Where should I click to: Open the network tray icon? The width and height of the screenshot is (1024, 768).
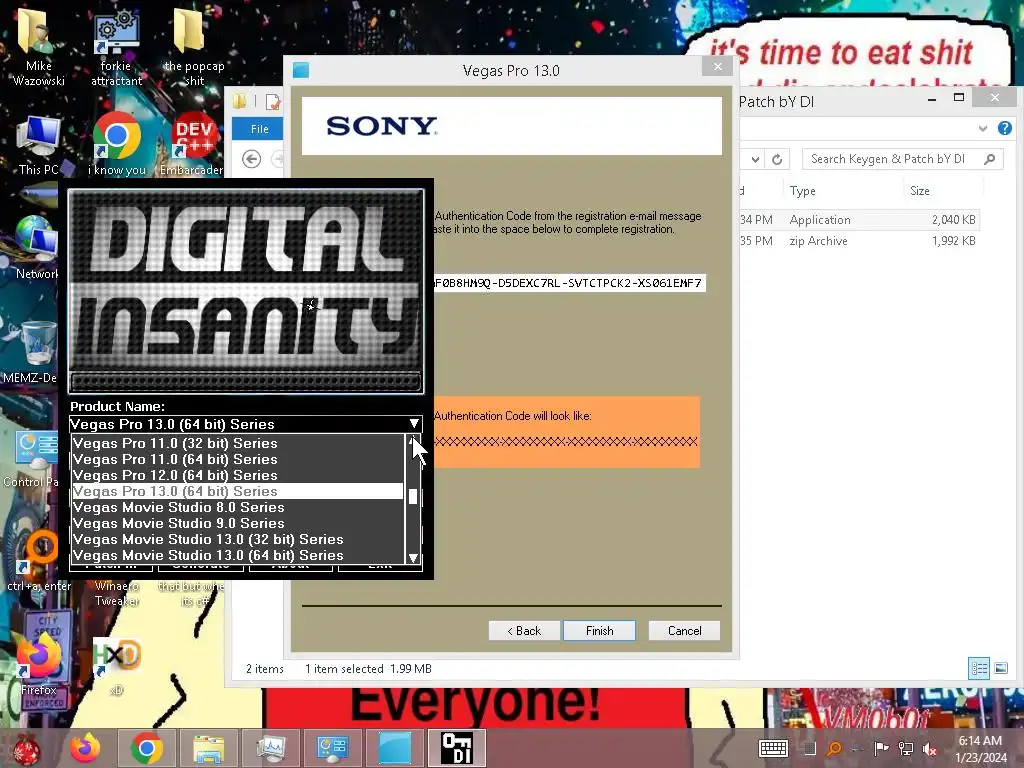pos(906,748)
